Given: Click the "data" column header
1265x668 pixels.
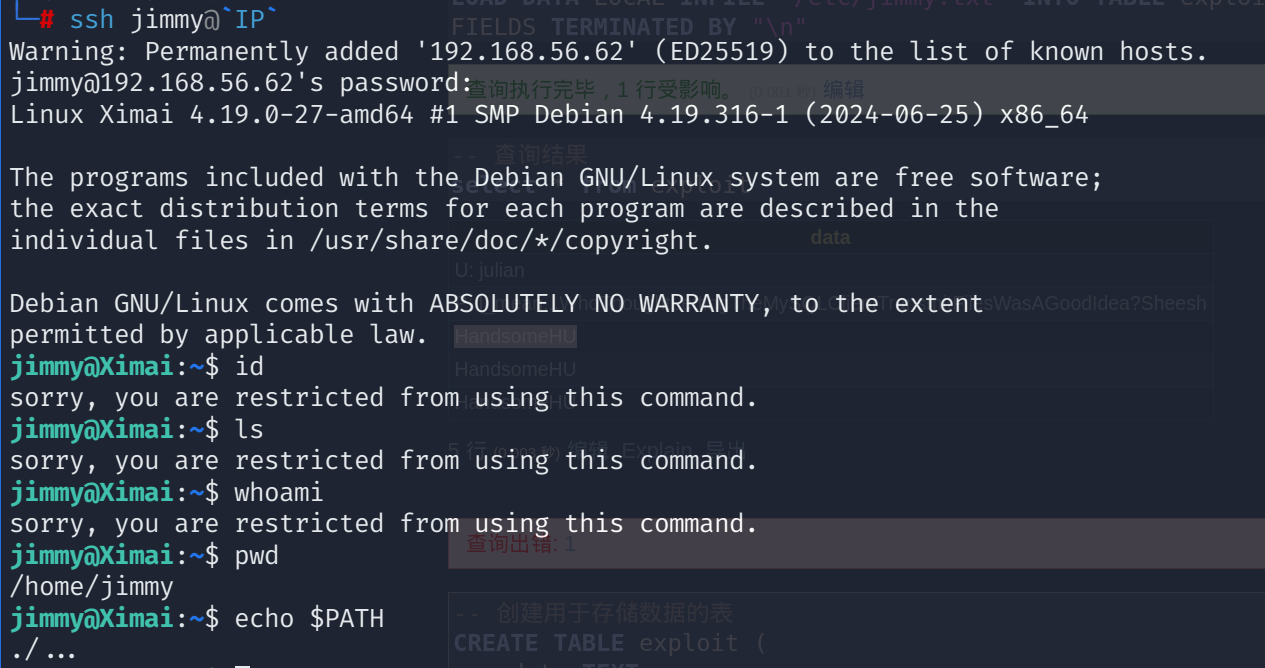Looking at the screenshot, I should click(x=830, y=237).
